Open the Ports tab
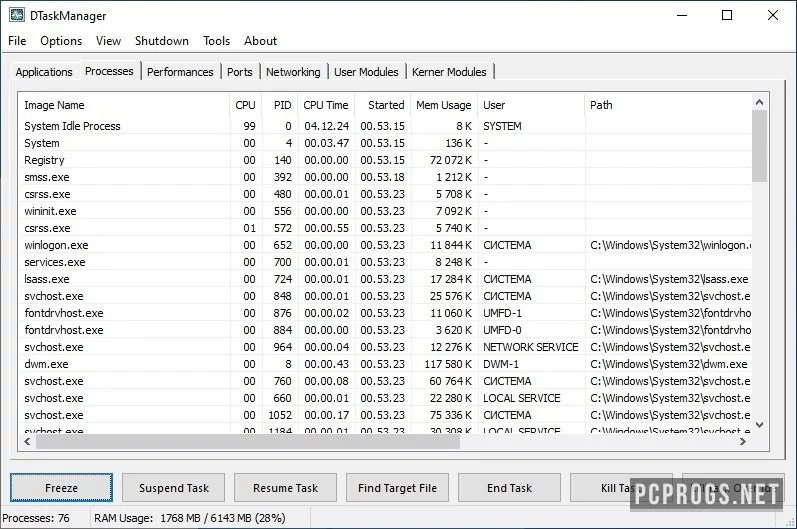The height and width of the screenshot is (529, 797). click(239, 72)
